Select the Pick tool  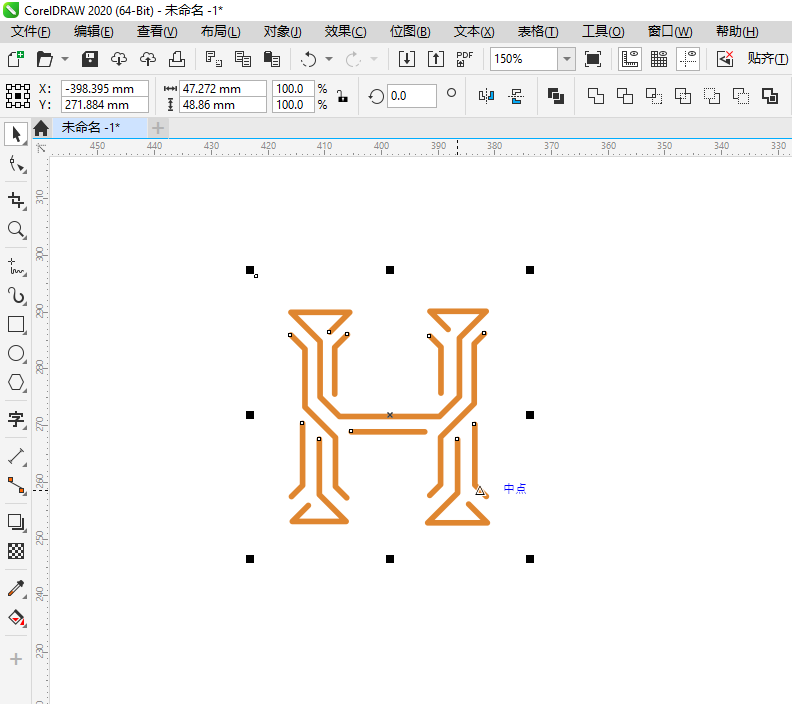pyautogui.click(x=16, y=134)
